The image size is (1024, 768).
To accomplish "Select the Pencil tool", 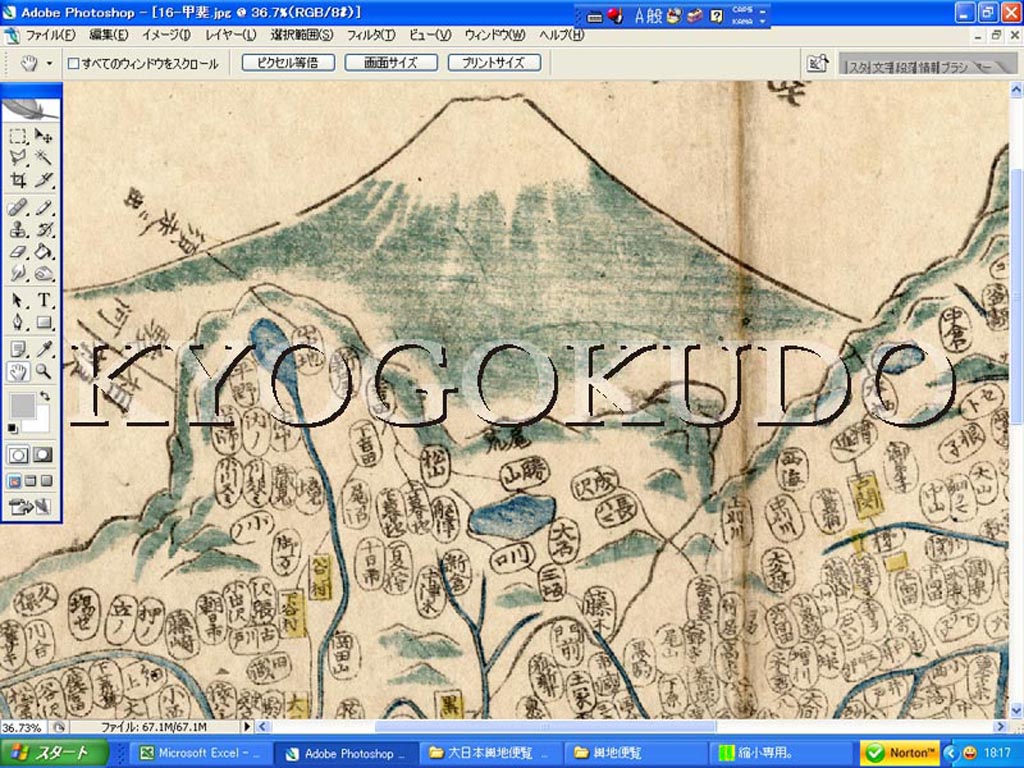I will point(43,208).
